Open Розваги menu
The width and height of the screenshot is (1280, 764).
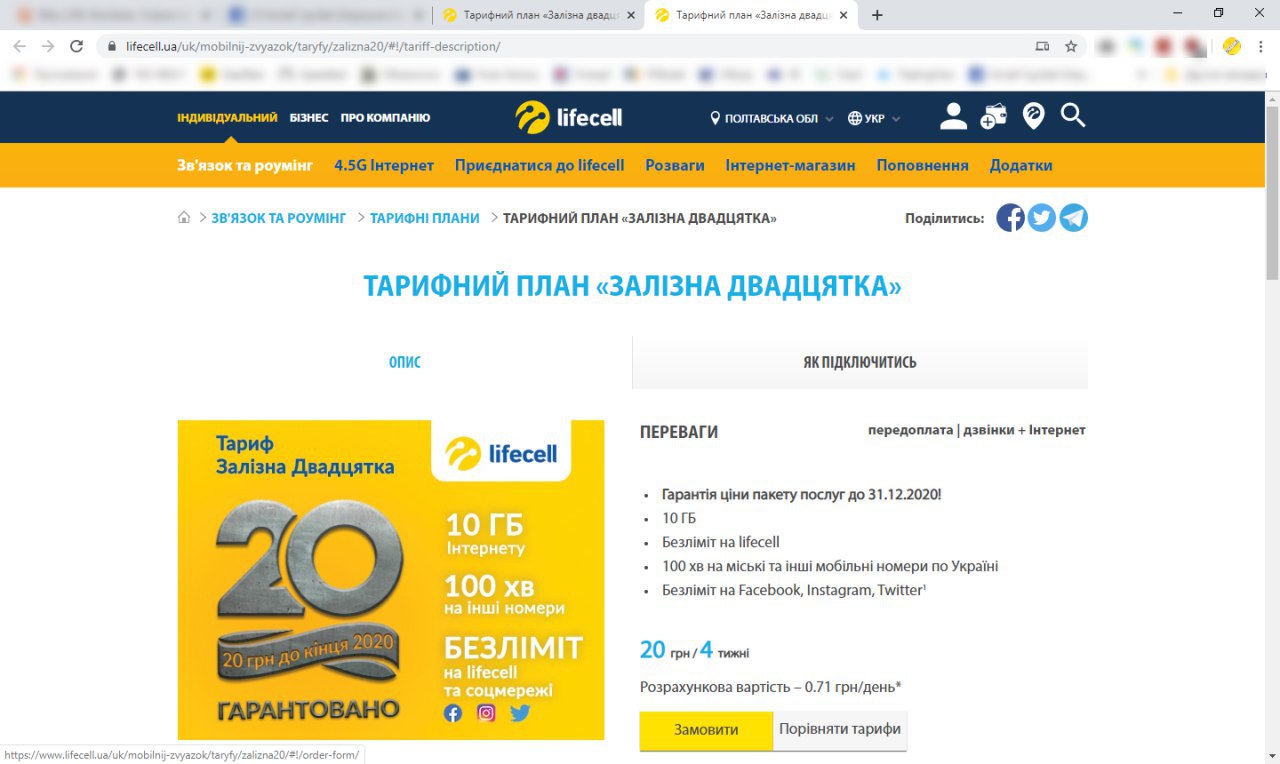tap(675, 165)
